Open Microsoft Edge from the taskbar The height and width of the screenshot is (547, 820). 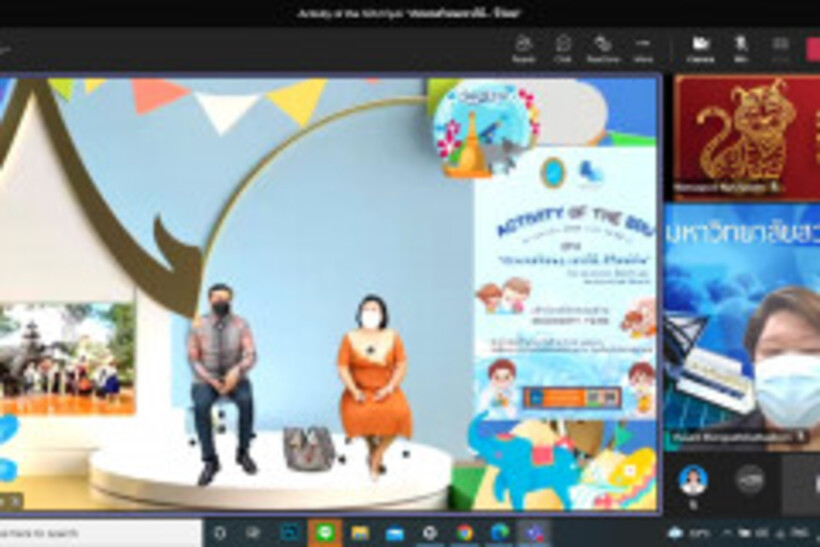point(500,532)
